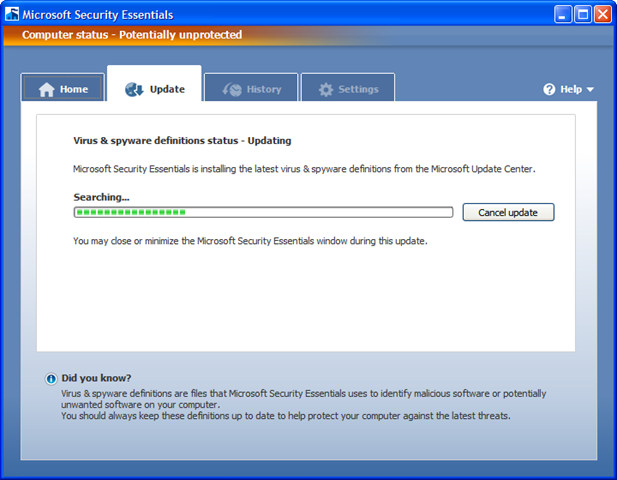Open the Settings tab
This screenshot has height=480, width=617.
point(348,87)
